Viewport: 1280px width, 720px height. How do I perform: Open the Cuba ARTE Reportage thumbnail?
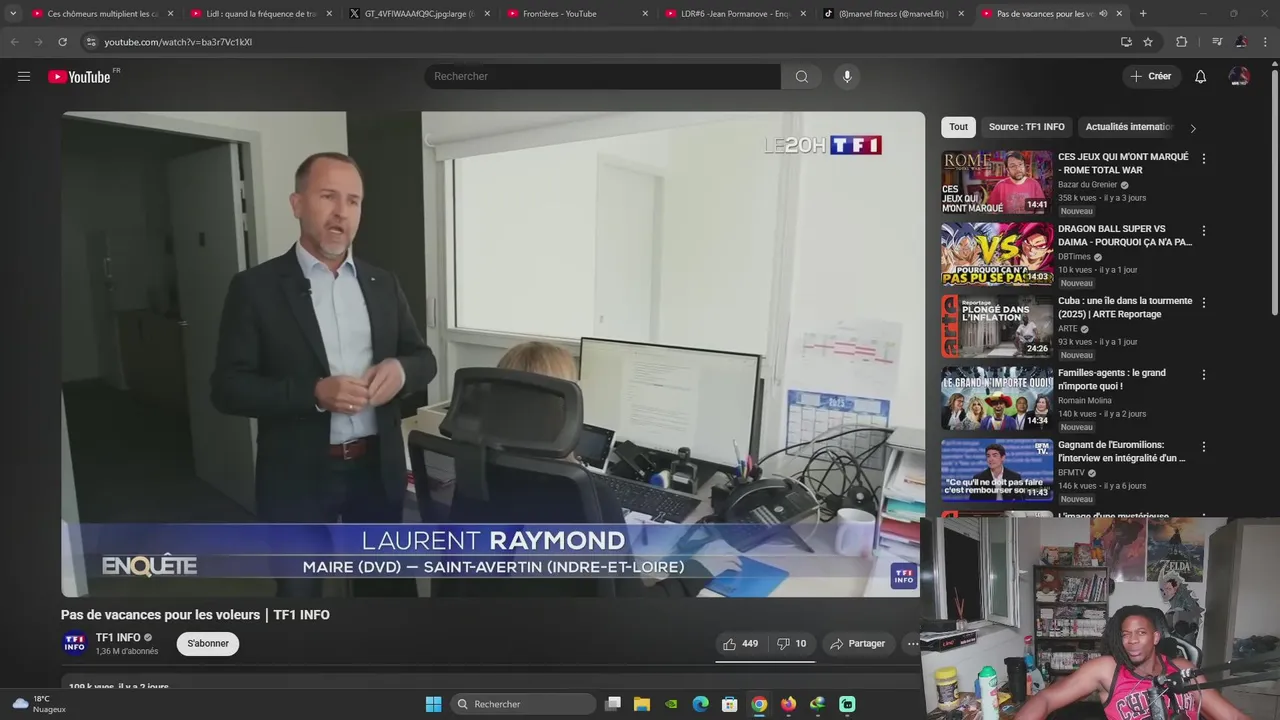coord(997,326)
